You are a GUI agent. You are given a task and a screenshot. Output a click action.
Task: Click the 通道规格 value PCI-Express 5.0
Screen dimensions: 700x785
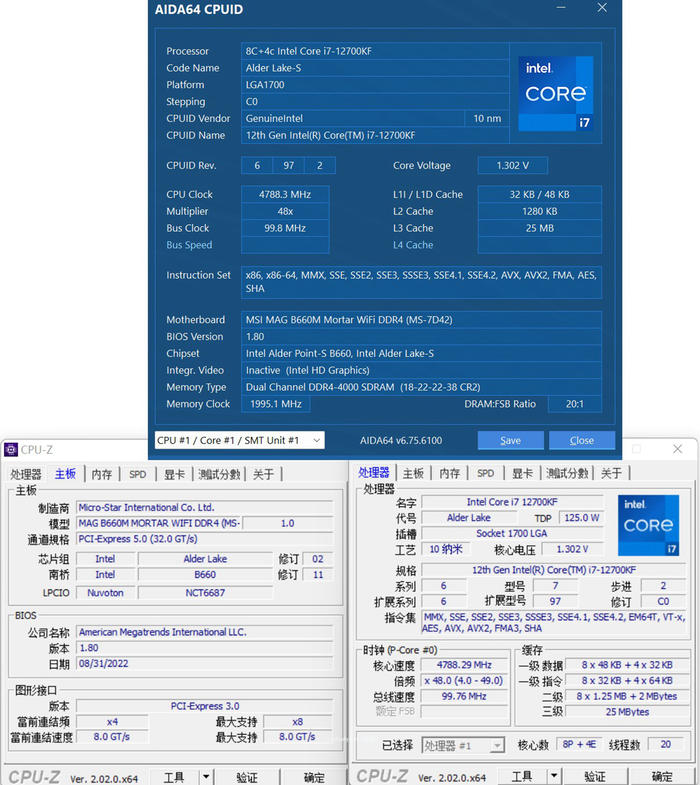coord(204,539)
